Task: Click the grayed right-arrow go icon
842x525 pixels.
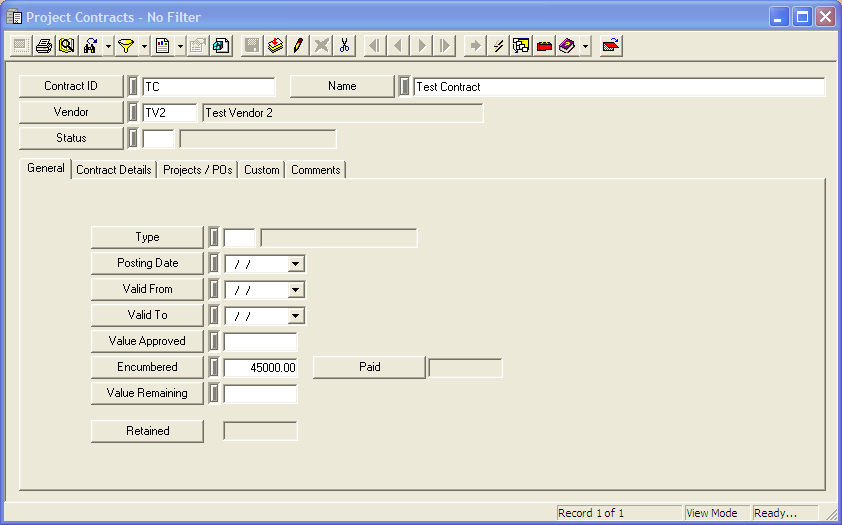Action: tap(475, 46)
